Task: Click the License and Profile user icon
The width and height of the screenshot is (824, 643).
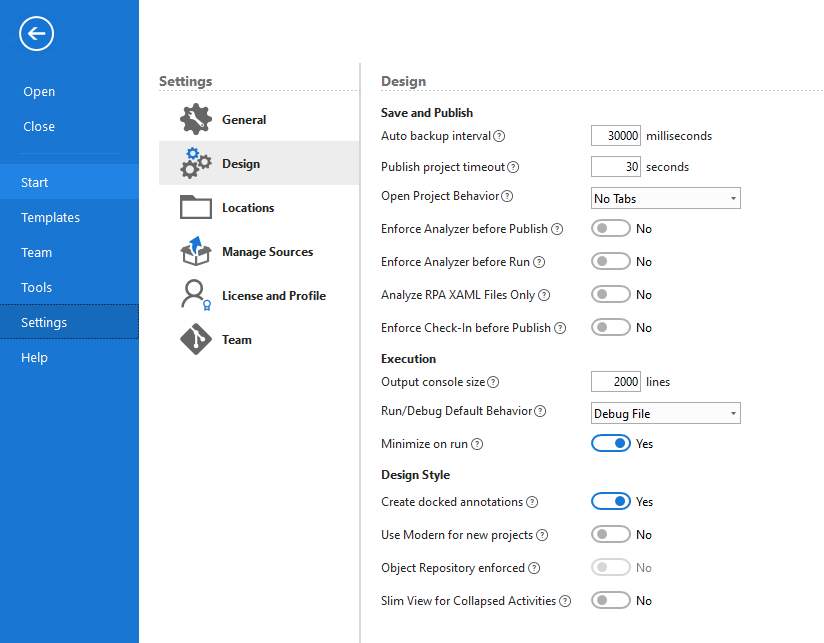Action: pyautogui.click(x=195, y=295)
